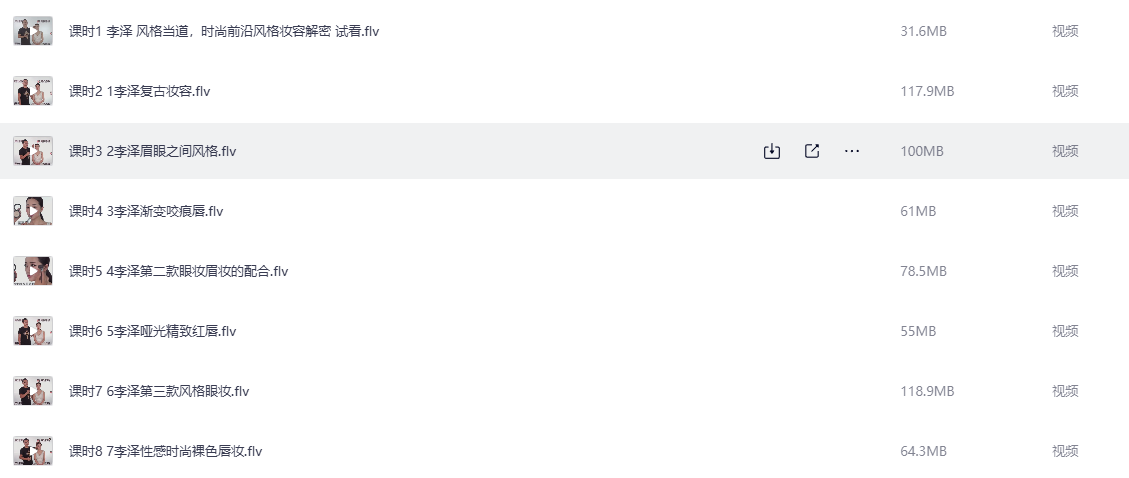
Task: Click the 课时8 video thumbnail
Action: [x=33, y=451]
